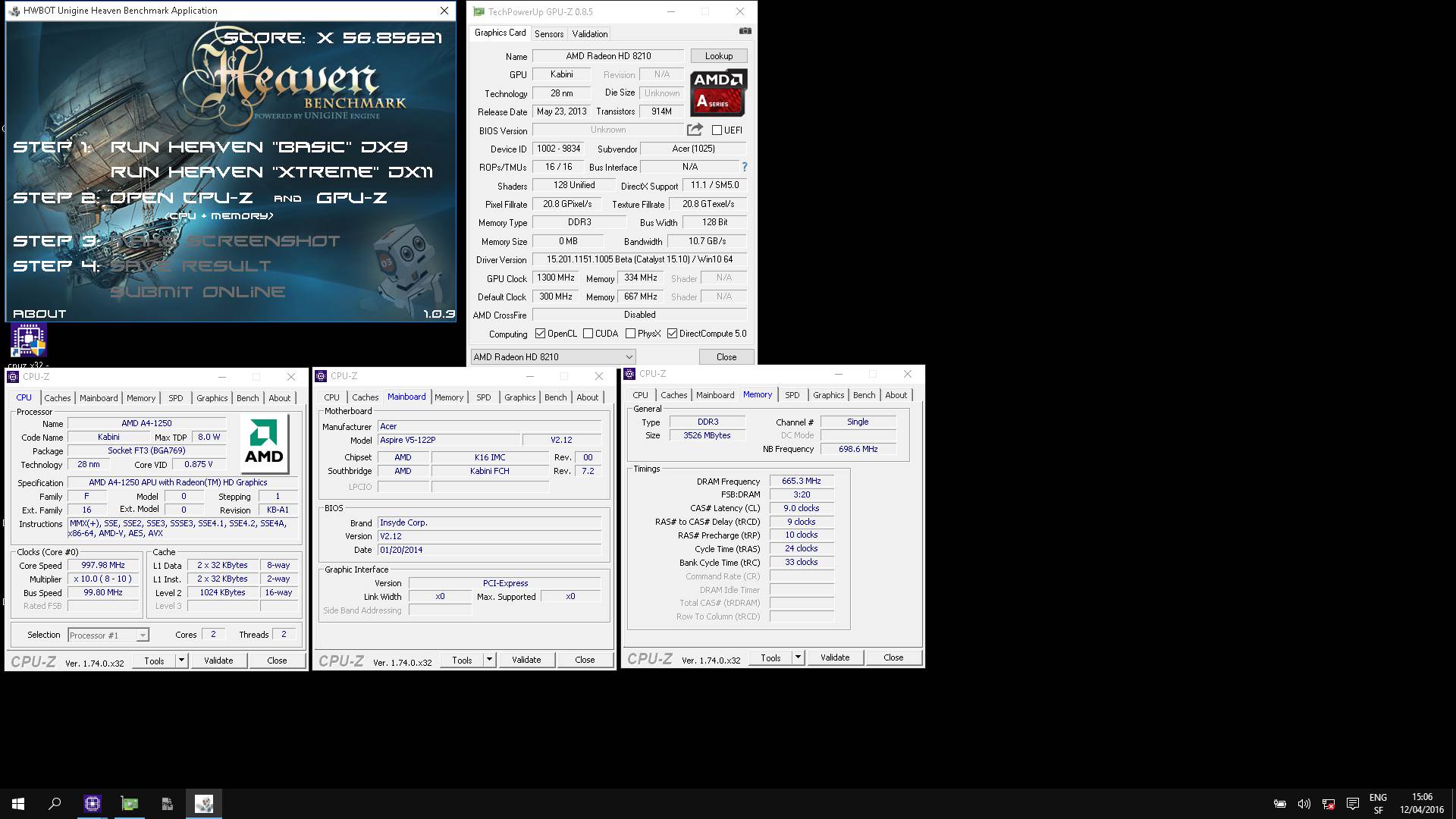This screenshot has width=1456, height=819.
Task: Click the Bus Interface question mark icon
Action: pyautogui.click(x=744, y=167)
